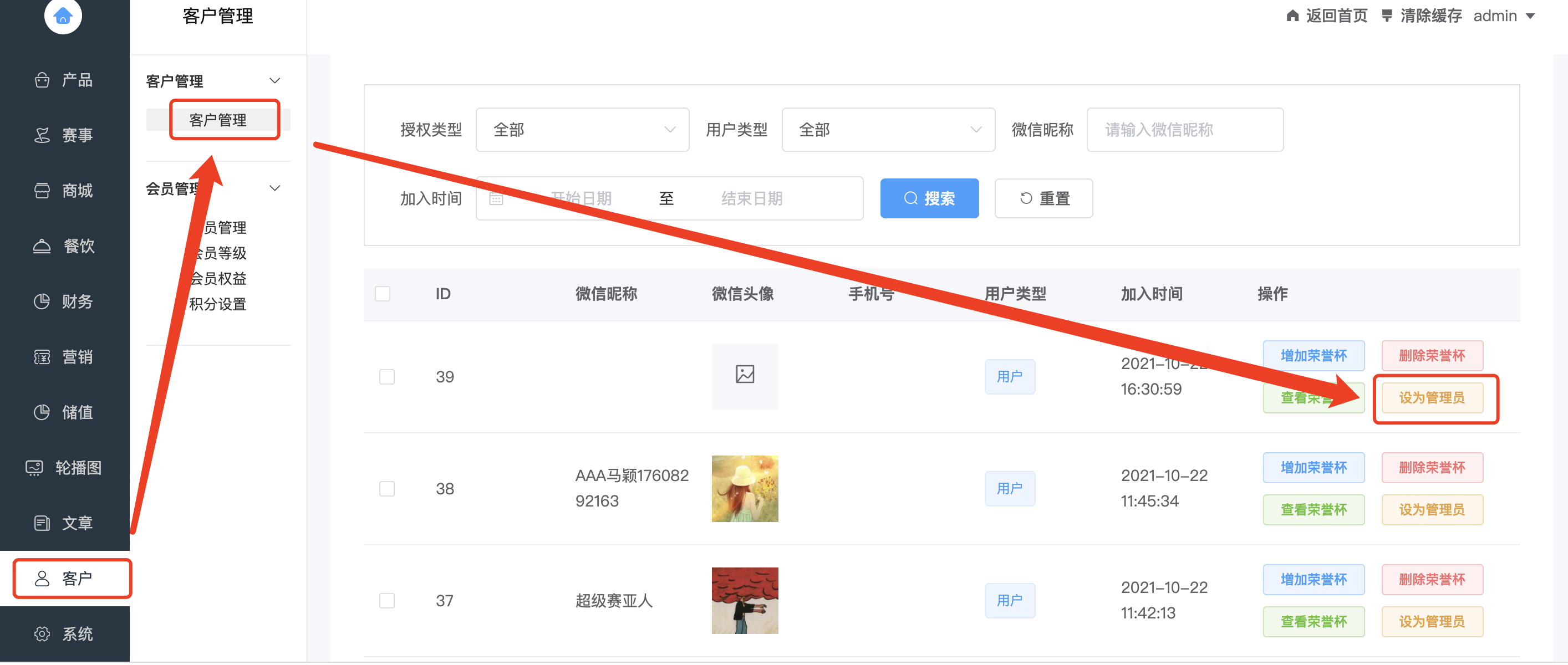Open the 授权类型 dropdown
1568x665 pixels.
(583, 130)
